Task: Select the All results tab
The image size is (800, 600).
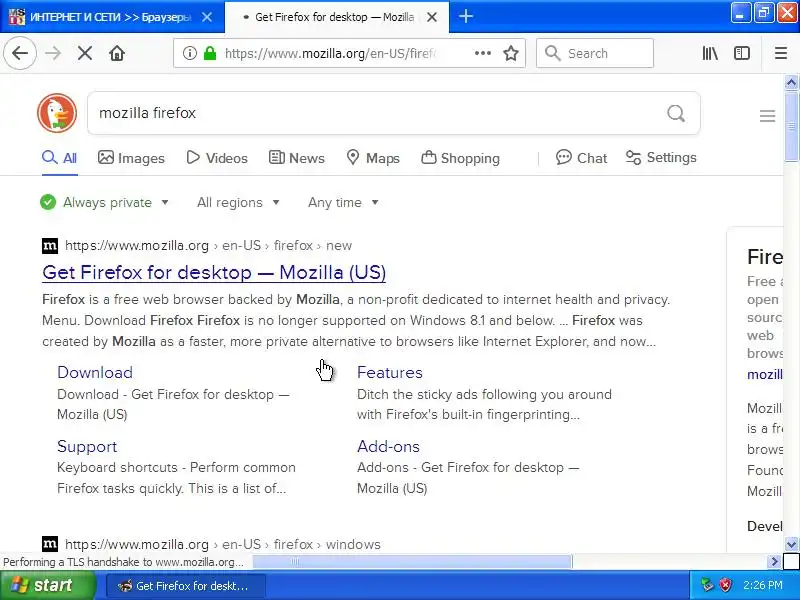Action: [59, 158]
